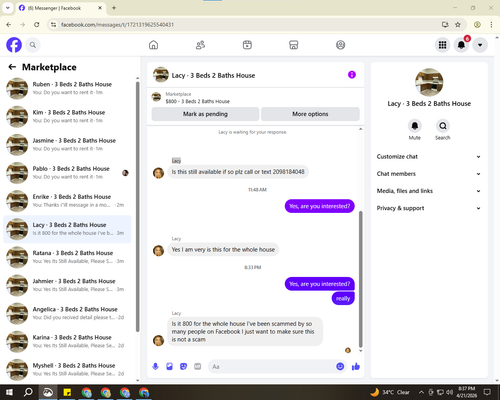Open Angelica's 3 Beds 2 Baths conversation
The height and width of the screenshot is (400, 500).
click(67, 313)
